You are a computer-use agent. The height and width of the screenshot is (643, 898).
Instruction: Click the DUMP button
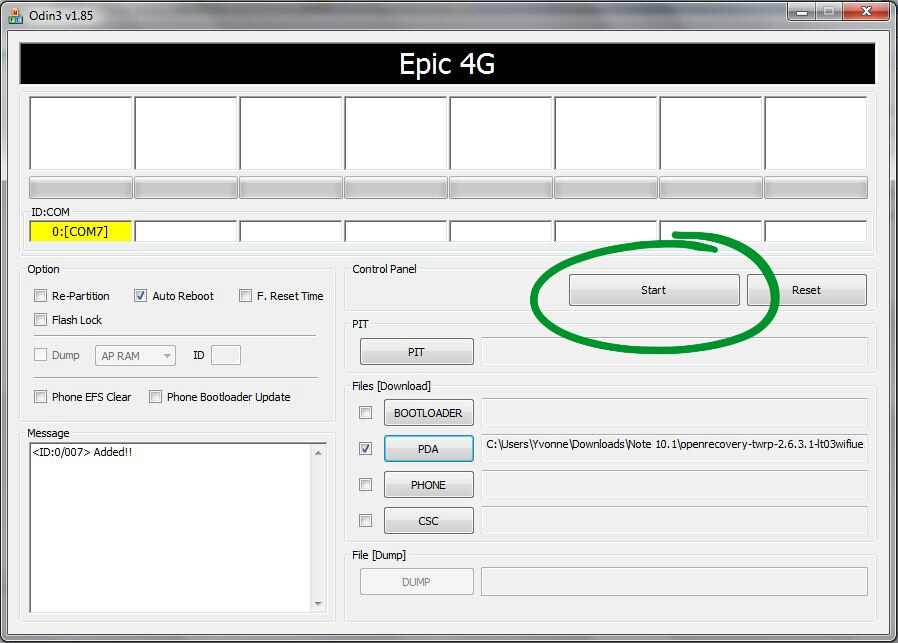click(x=416, y=582)
